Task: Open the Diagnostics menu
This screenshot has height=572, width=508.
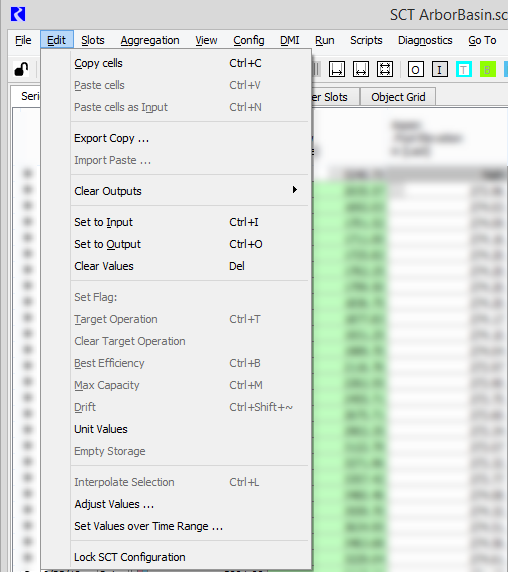Action: (x=425, y=40)
